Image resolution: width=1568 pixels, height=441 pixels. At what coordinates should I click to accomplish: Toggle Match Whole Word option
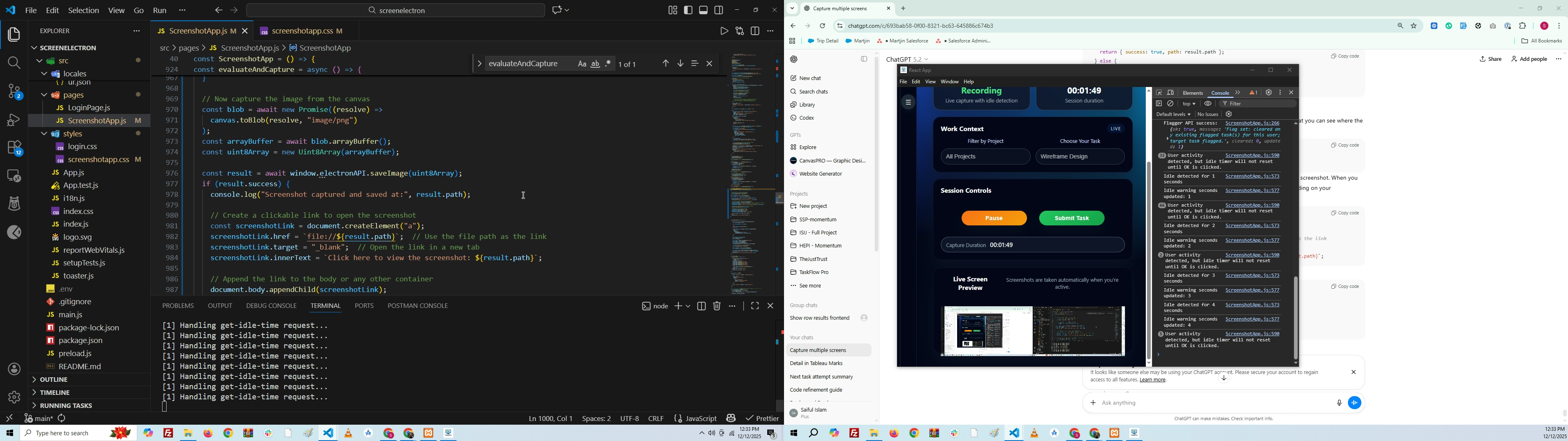pos(595,64)
